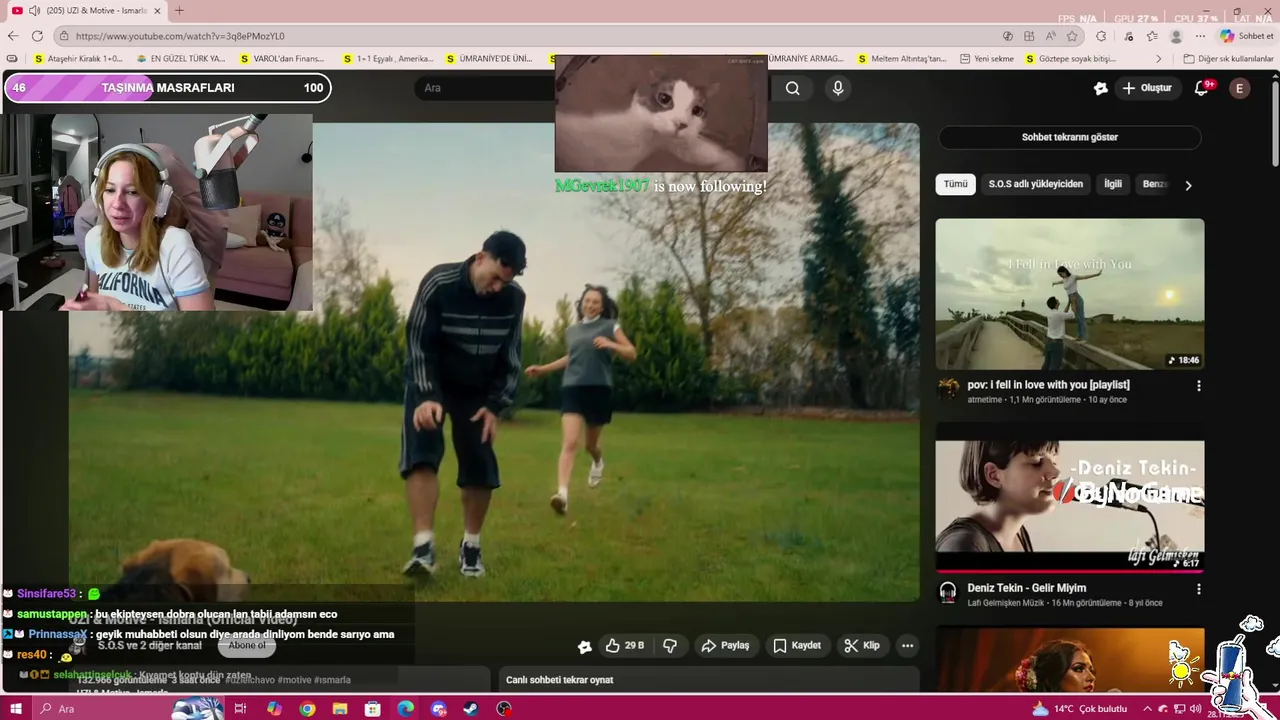Open Task View on taskbar
The width and height of the screenshot is (1280, 720).
pyautogui.click(x=240, y=708)
